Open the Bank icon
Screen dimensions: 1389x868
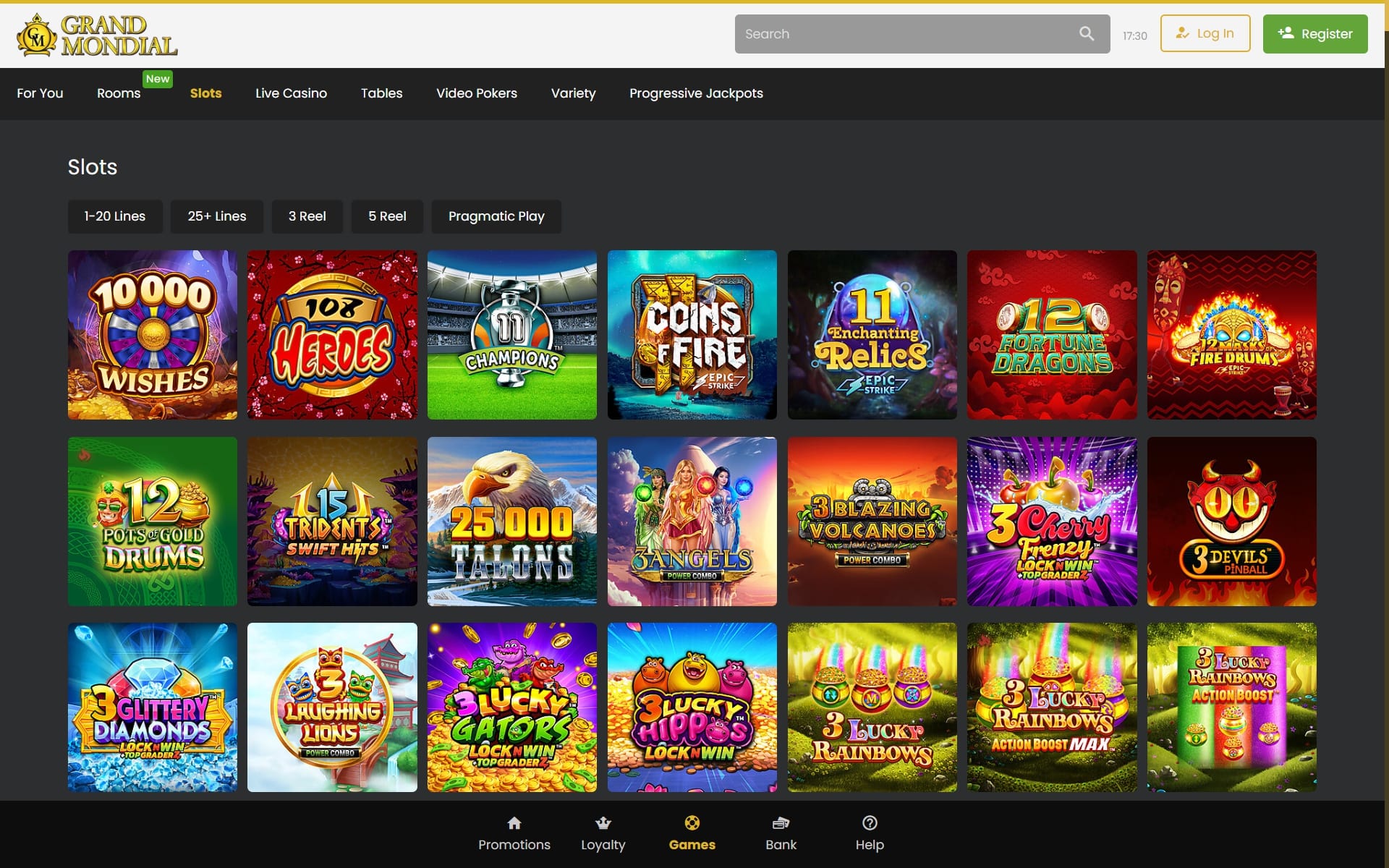781,823
